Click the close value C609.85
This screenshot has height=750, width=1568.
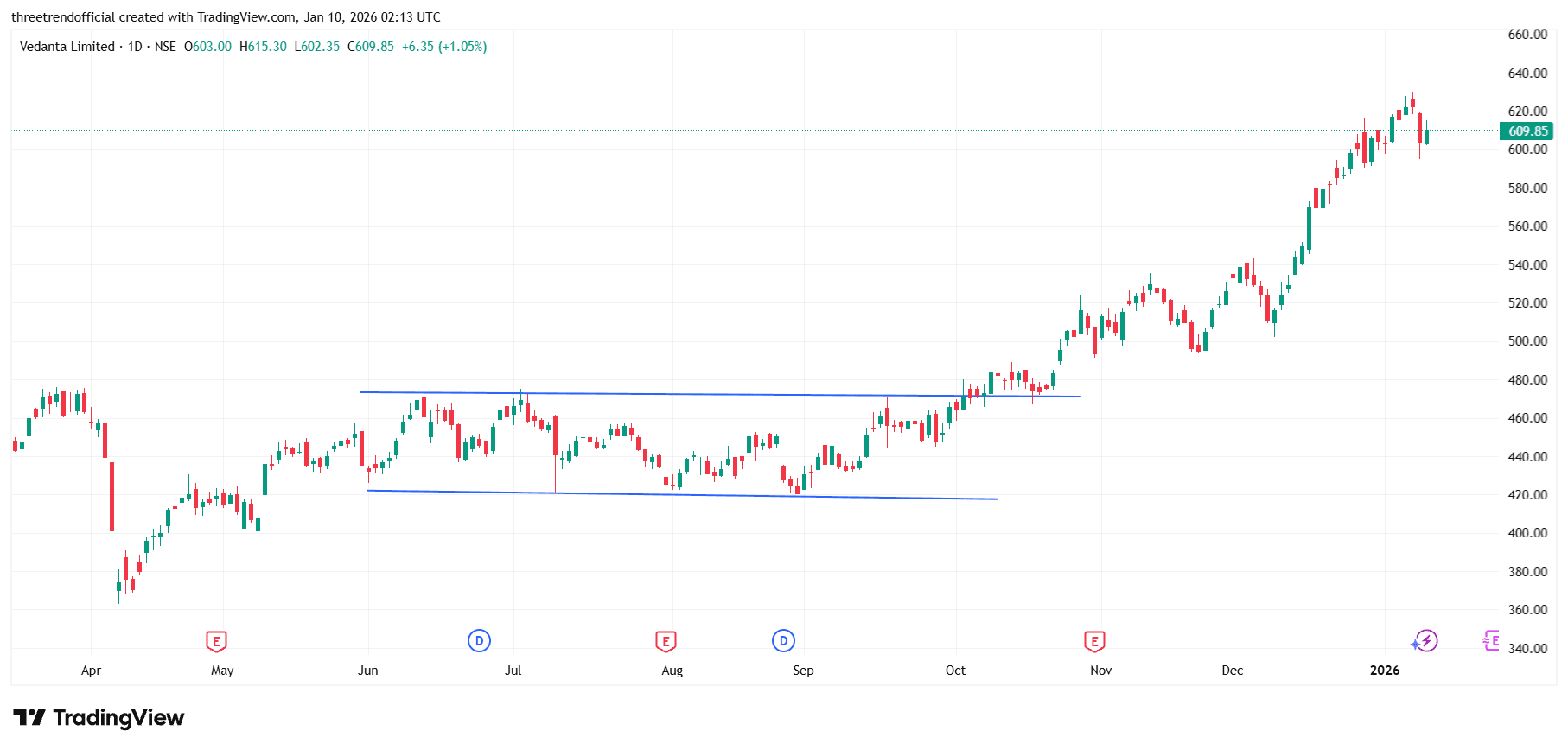tap(371, 47)
